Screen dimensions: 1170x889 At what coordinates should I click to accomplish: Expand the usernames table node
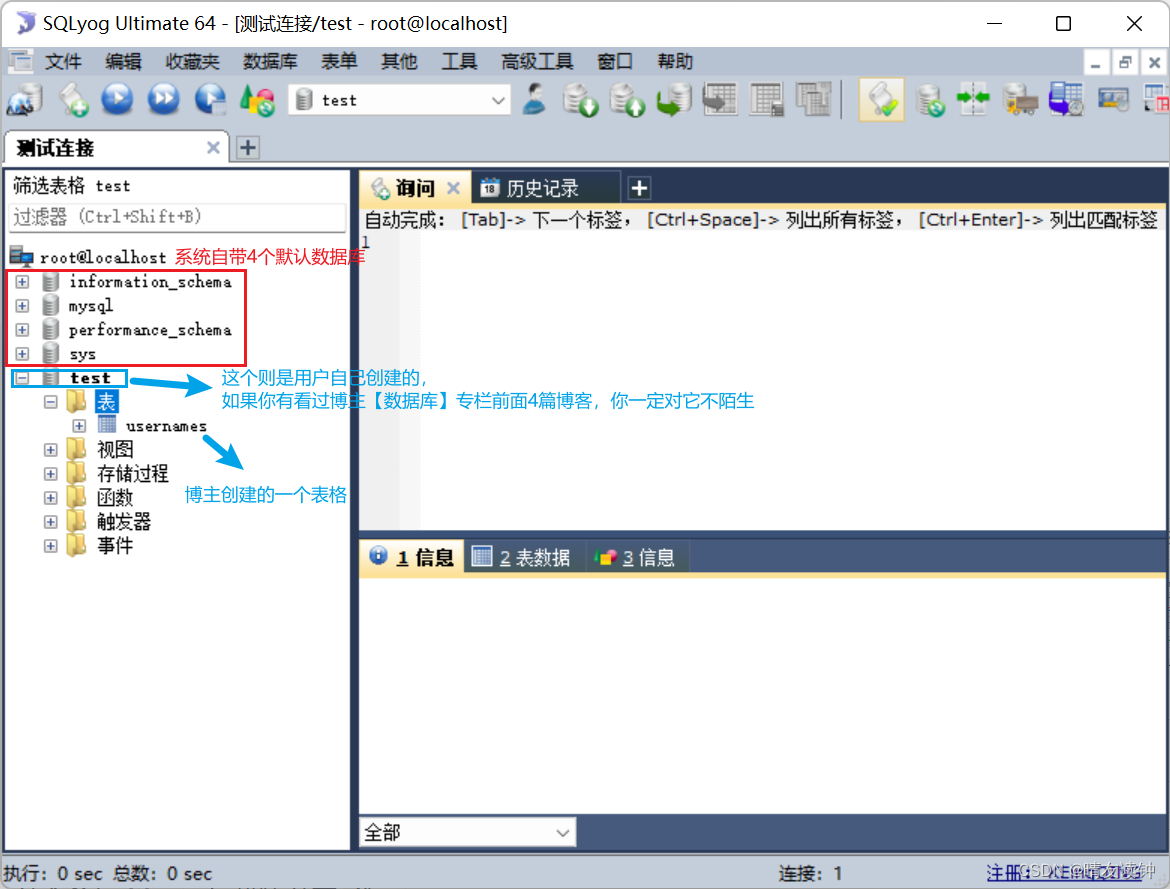pos(79,425)
